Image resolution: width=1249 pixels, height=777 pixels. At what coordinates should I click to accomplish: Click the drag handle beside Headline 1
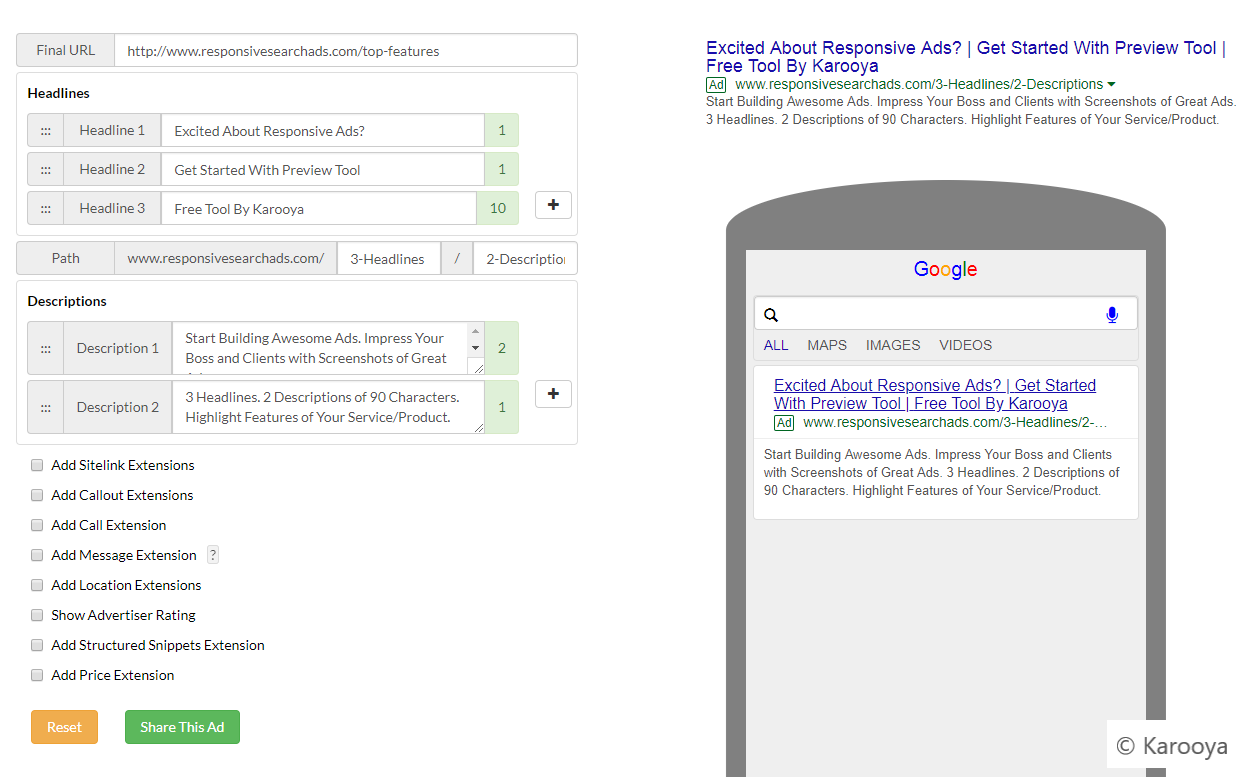[x=45, y=130]
